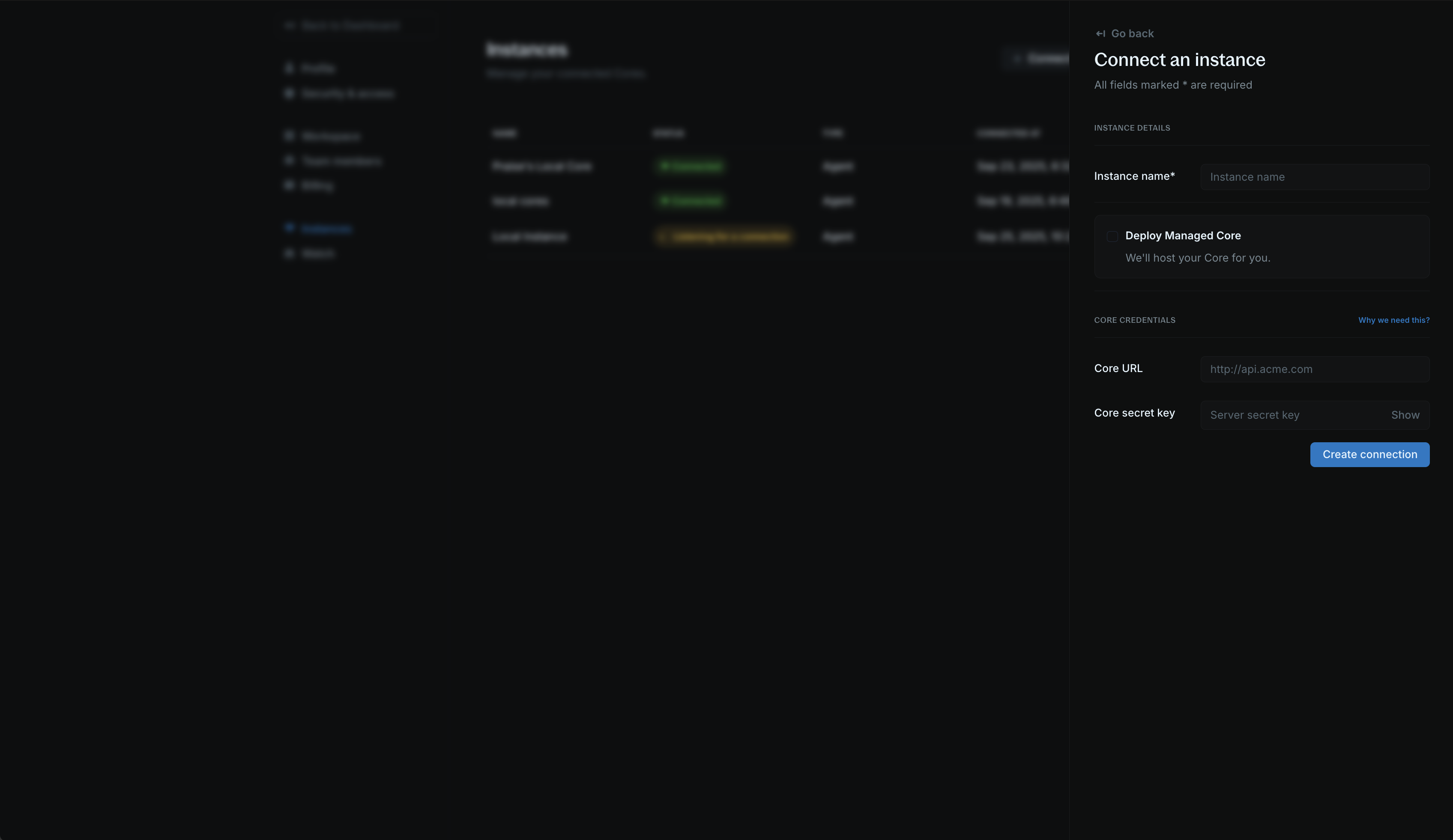The width and height of the screenshot is (1453, 840).
Task: Switch to the Team members section
Action: 341,161
